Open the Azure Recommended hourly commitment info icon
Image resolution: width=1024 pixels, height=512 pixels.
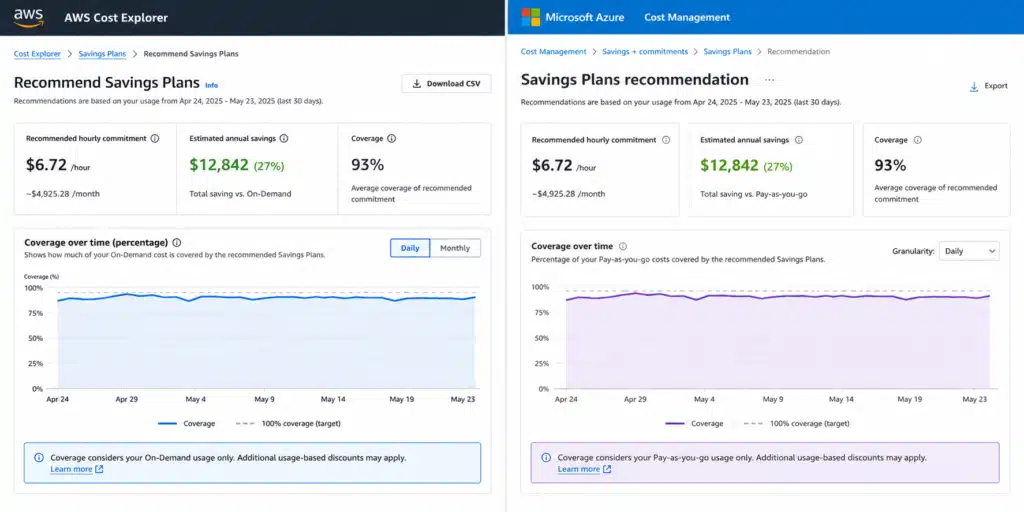point(666,140)
